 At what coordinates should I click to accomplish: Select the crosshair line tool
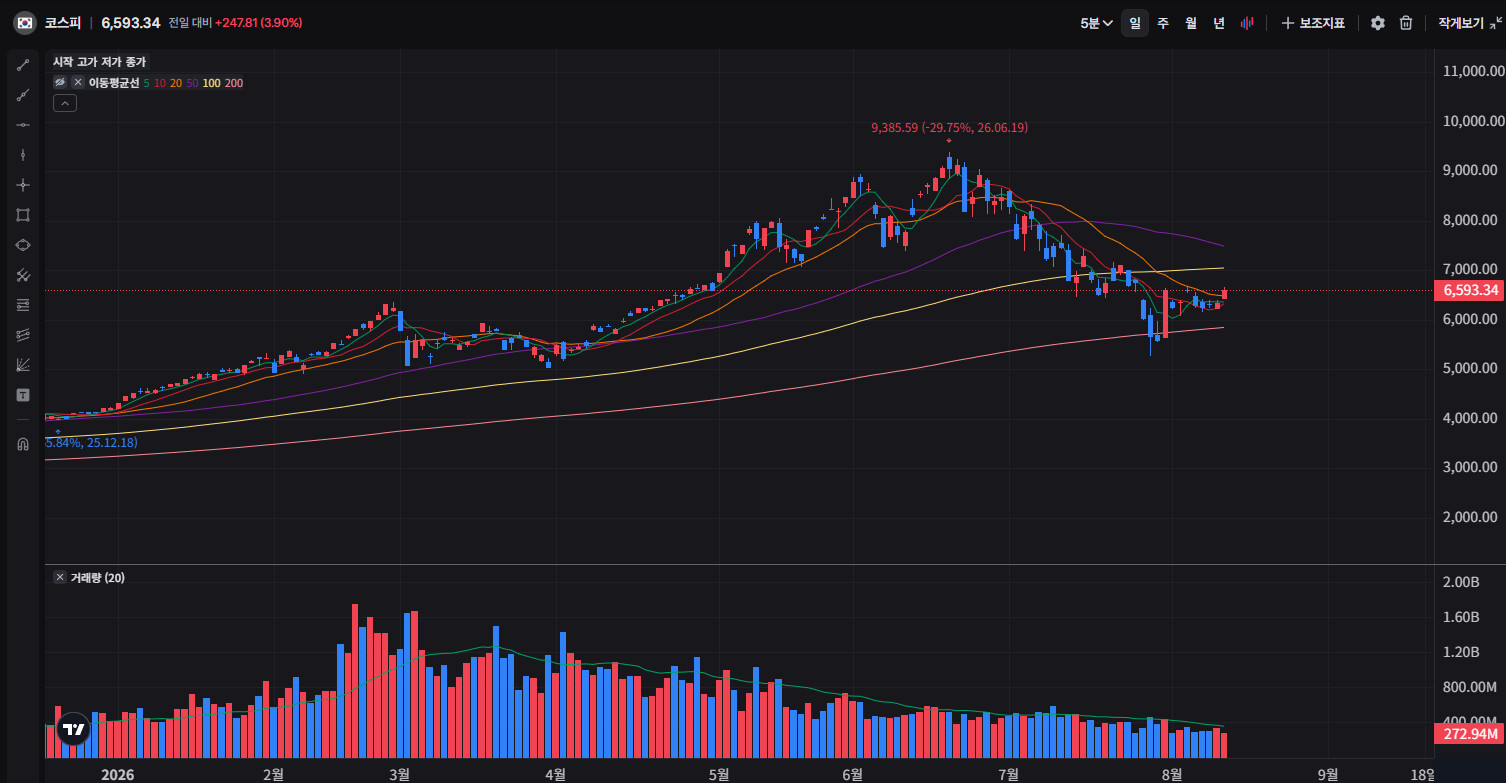pyautogui.click(x=23, y=185)
